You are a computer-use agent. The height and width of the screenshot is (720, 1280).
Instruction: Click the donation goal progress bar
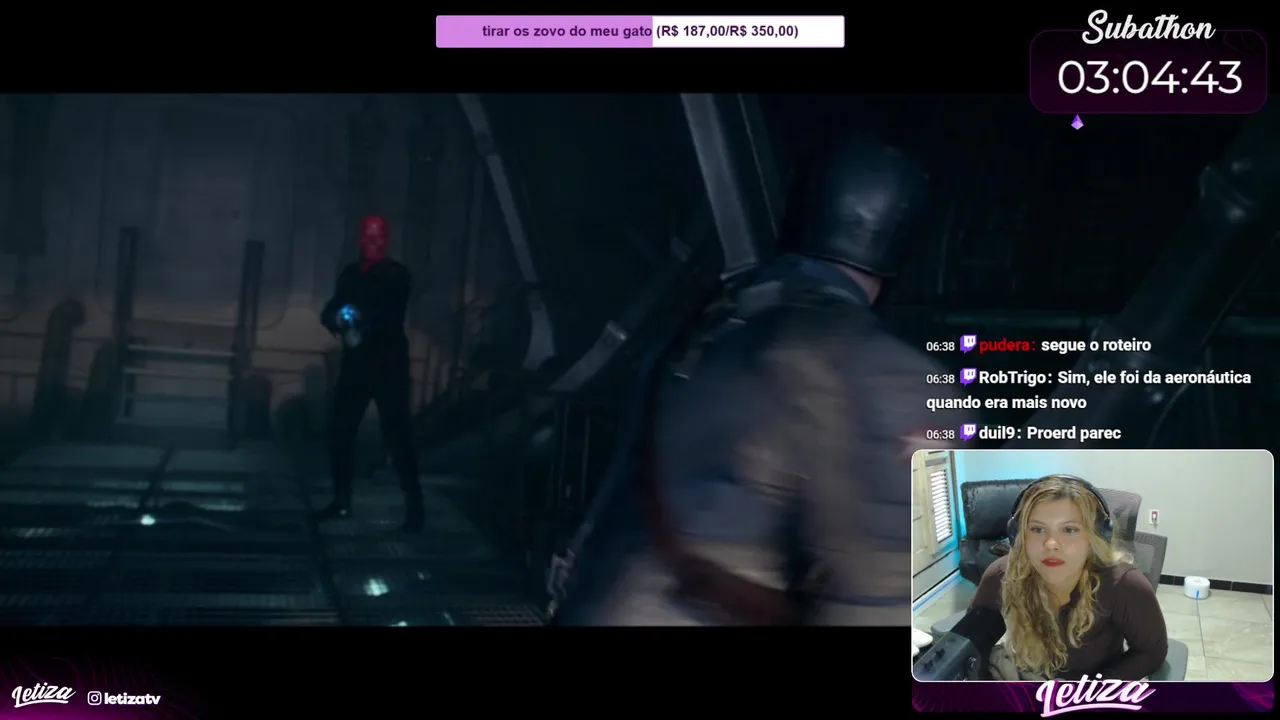[x=640, y=31]
